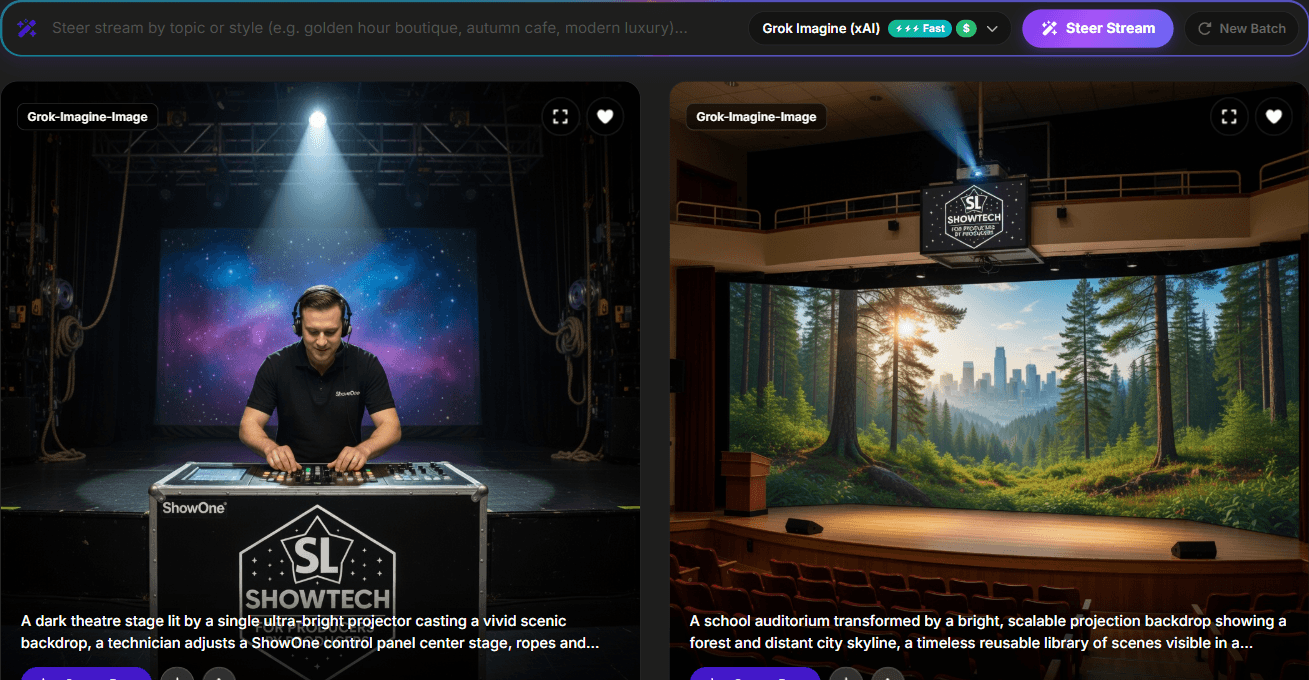This screenshot has height=680, width=1309.
Task: Click the Steer Stream button
Action: coord(1097,28)
